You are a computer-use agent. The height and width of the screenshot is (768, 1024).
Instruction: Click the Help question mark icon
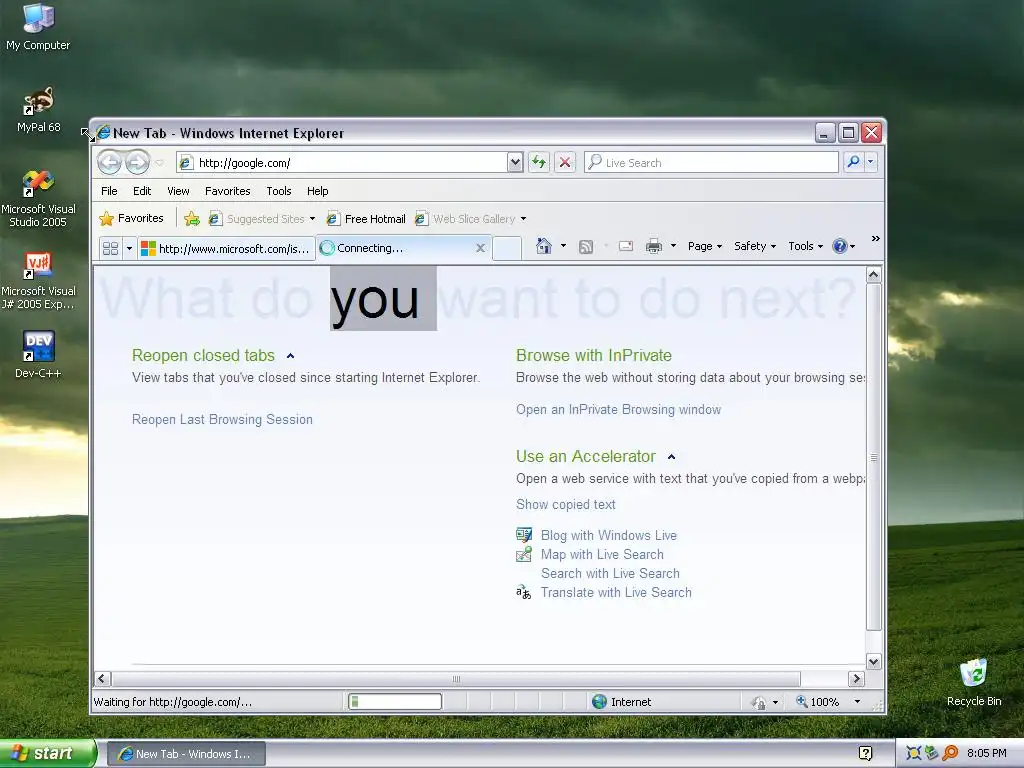(840, 246)
